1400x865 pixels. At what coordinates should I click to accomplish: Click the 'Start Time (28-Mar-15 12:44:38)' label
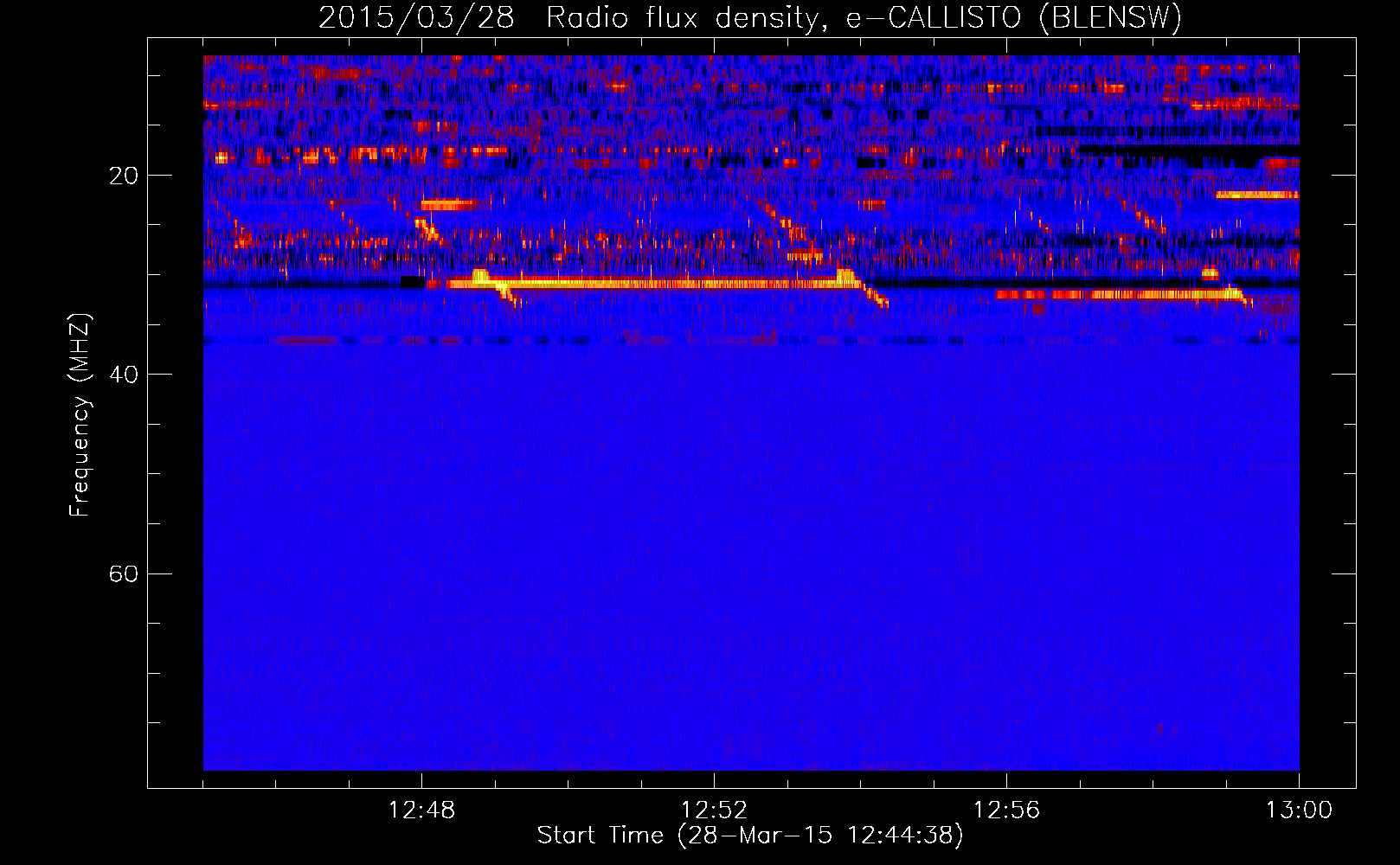[750, 836]
